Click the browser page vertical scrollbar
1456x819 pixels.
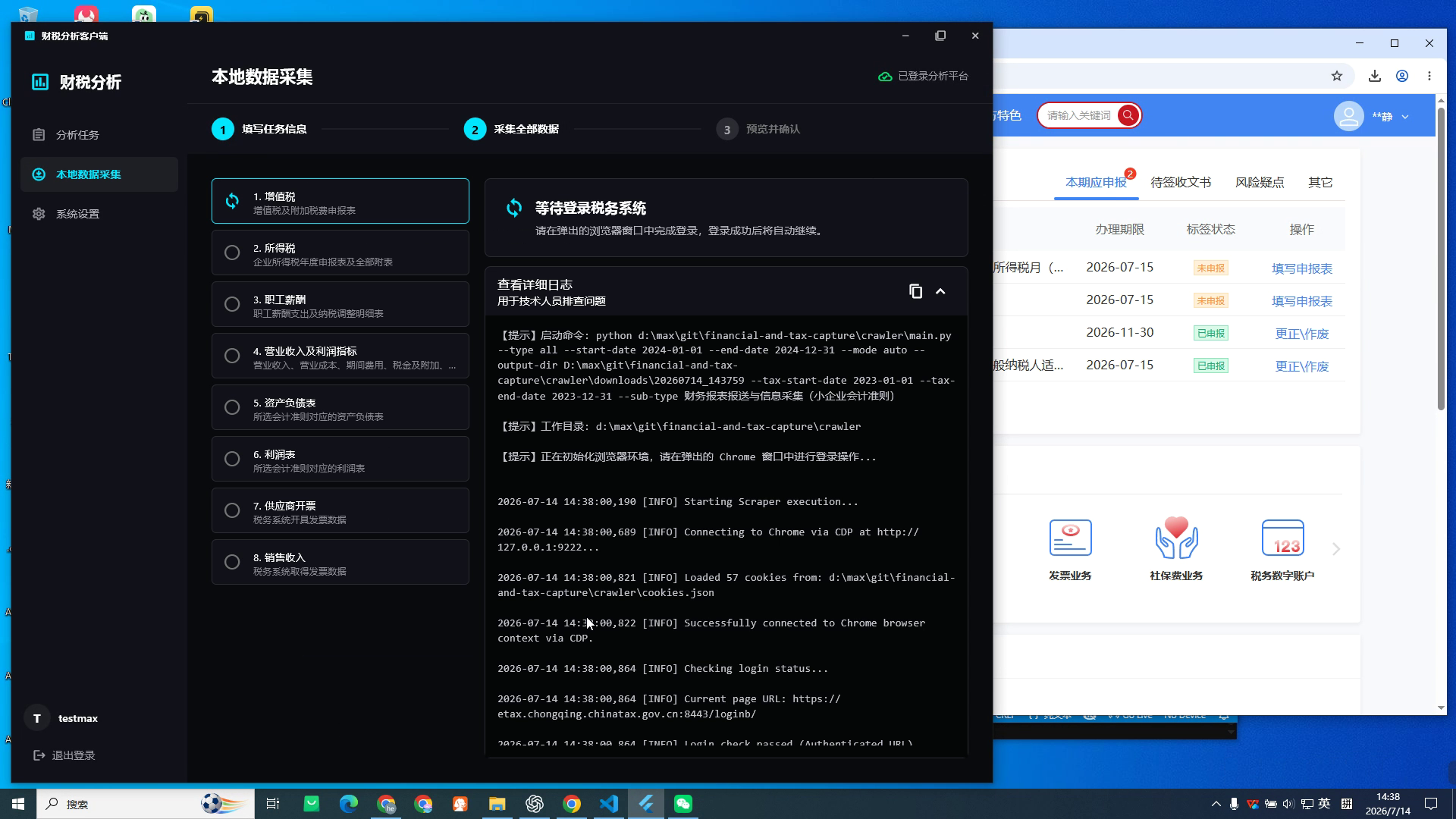1441,258
